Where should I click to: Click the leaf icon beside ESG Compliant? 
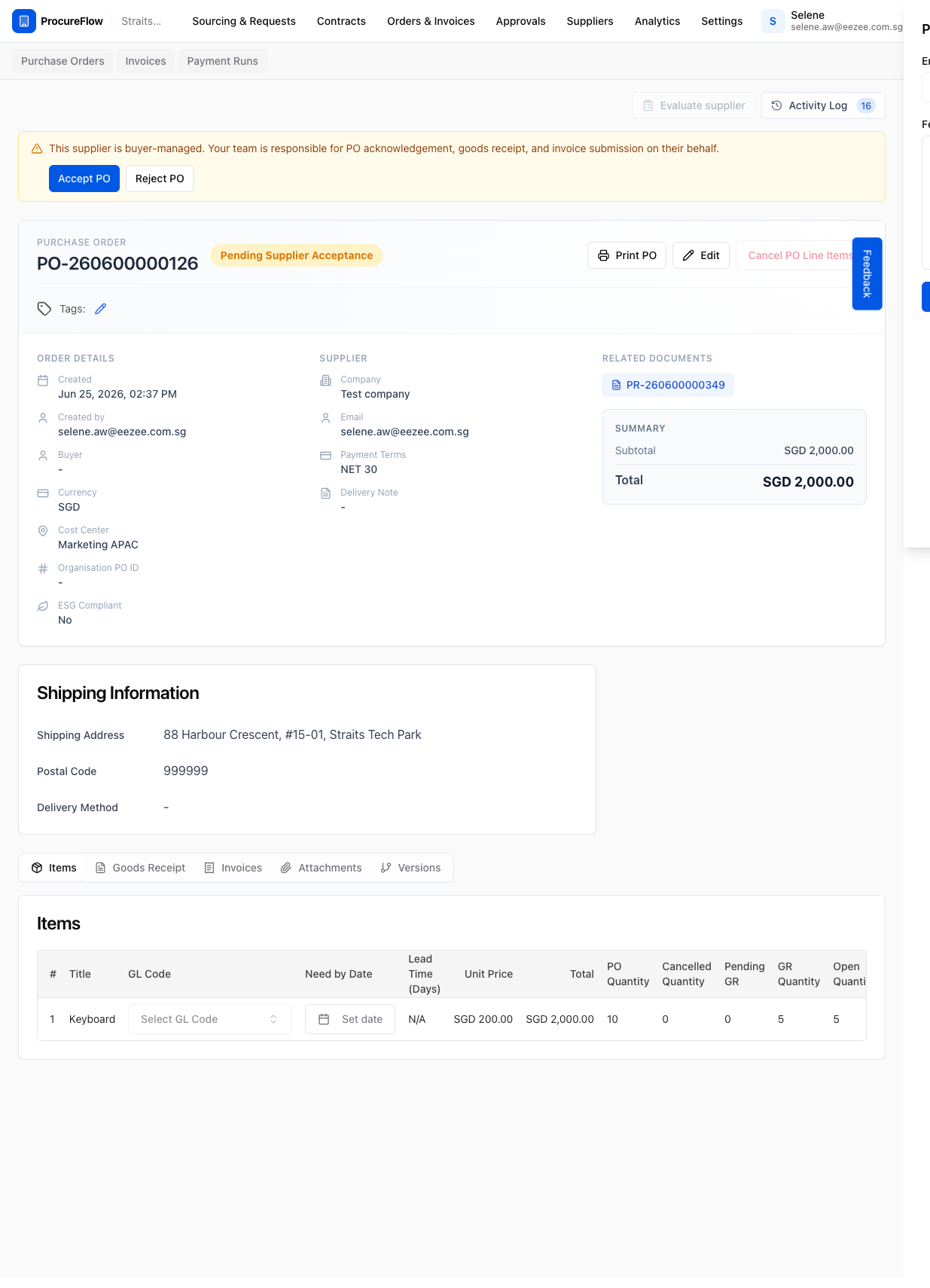click(43, 606)
